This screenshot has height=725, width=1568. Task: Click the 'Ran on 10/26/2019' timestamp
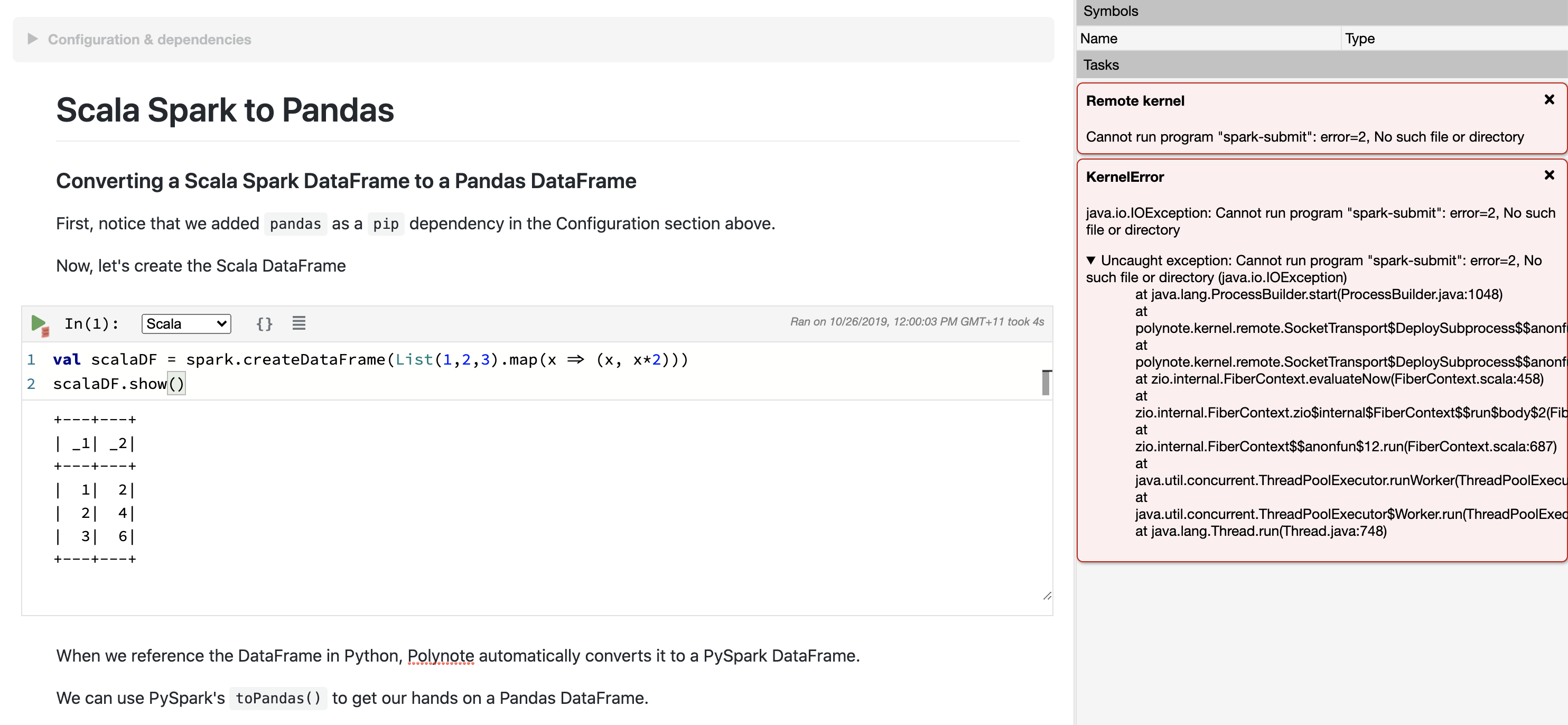(916, 321)
